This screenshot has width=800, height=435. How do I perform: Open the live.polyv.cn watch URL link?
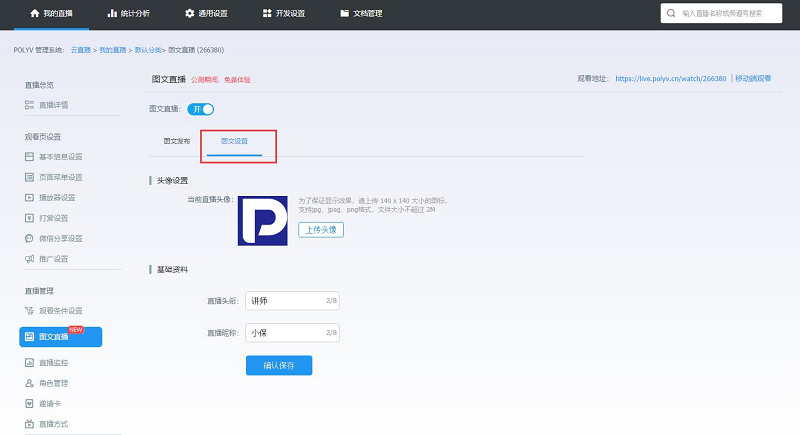pos(671,78)
